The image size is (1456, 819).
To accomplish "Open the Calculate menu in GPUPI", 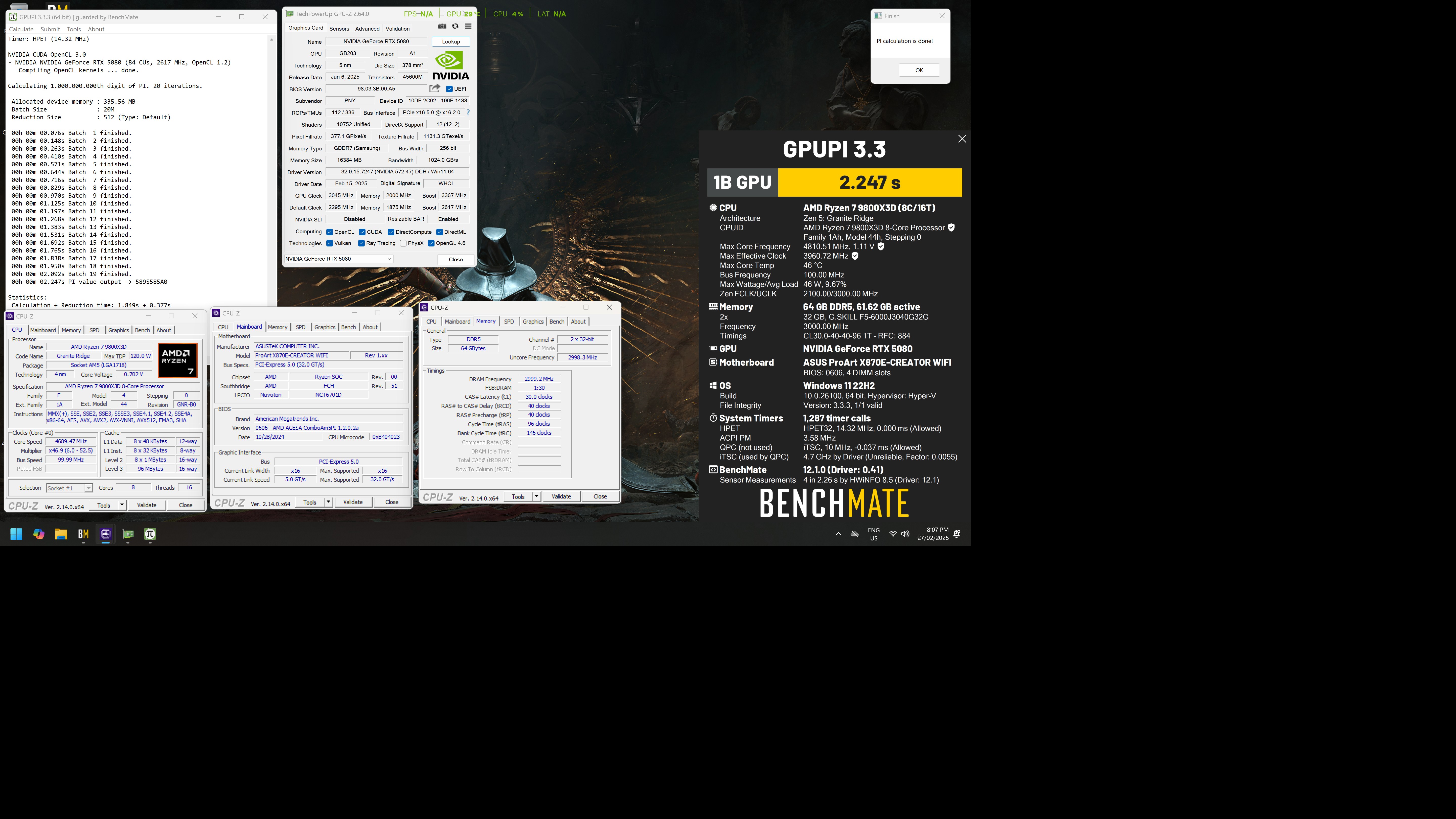I will click(x=21, y=29).
